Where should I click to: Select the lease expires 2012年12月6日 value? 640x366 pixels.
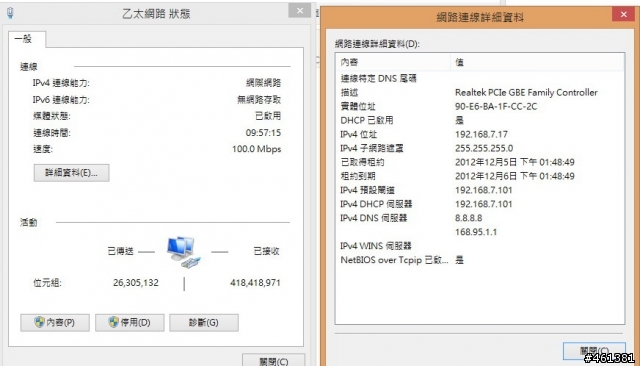[x=515, y=176]
